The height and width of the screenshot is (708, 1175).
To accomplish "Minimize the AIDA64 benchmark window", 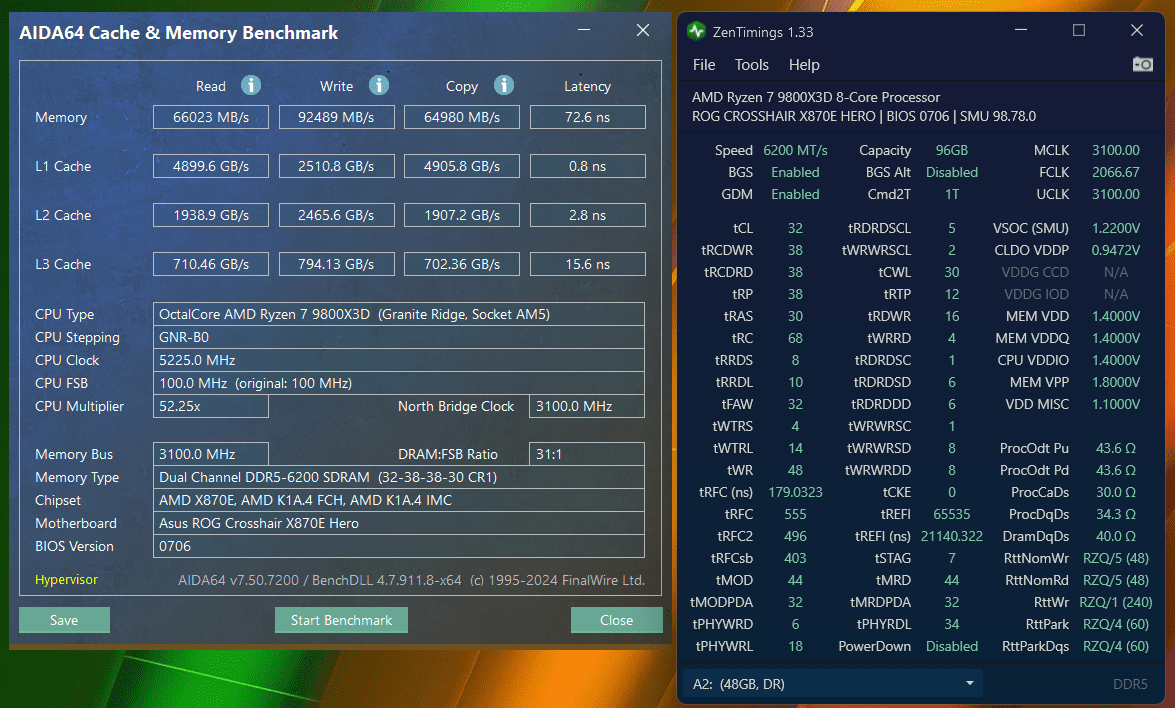I will 585,30.
